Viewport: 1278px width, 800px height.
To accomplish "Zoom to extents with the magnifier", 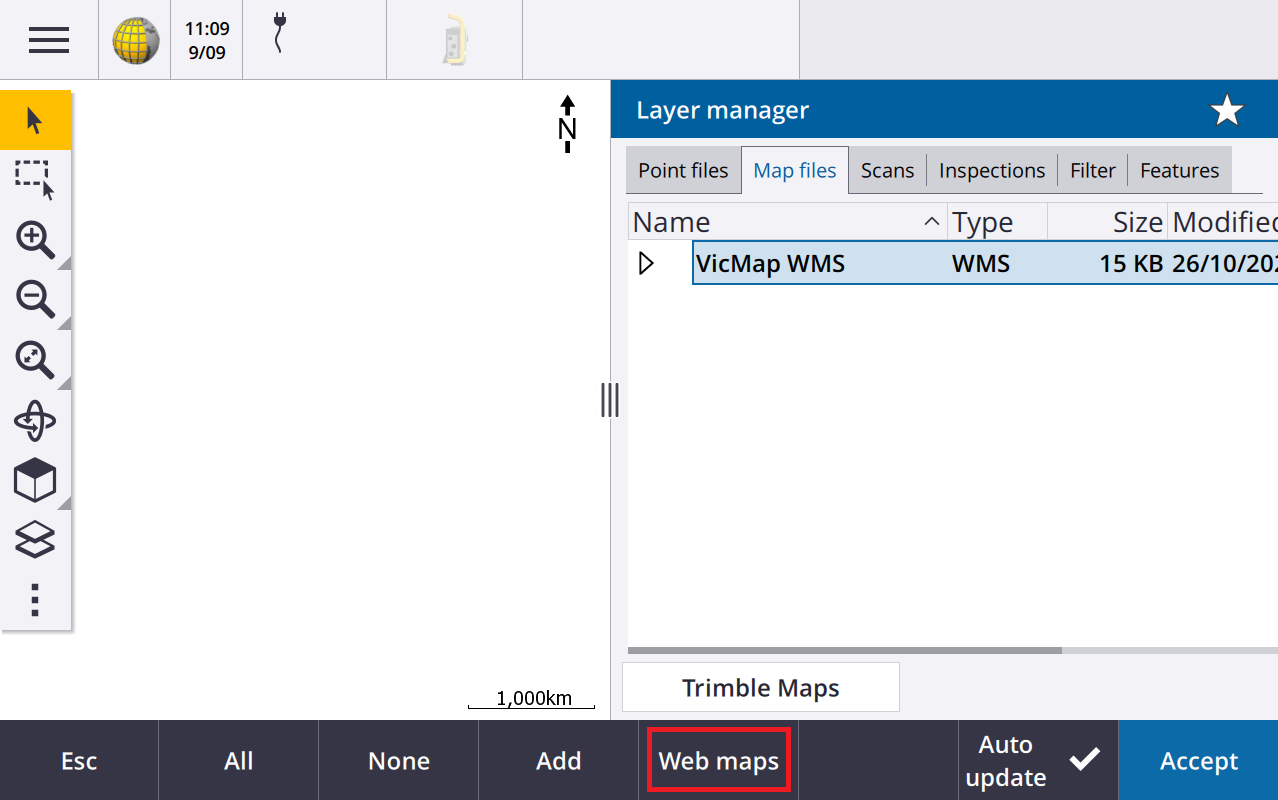I will (35, 360).
